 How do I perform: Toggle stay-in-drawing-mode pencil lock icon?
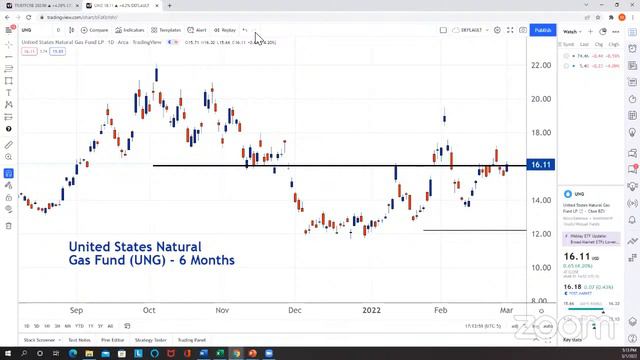coord(9,185)
